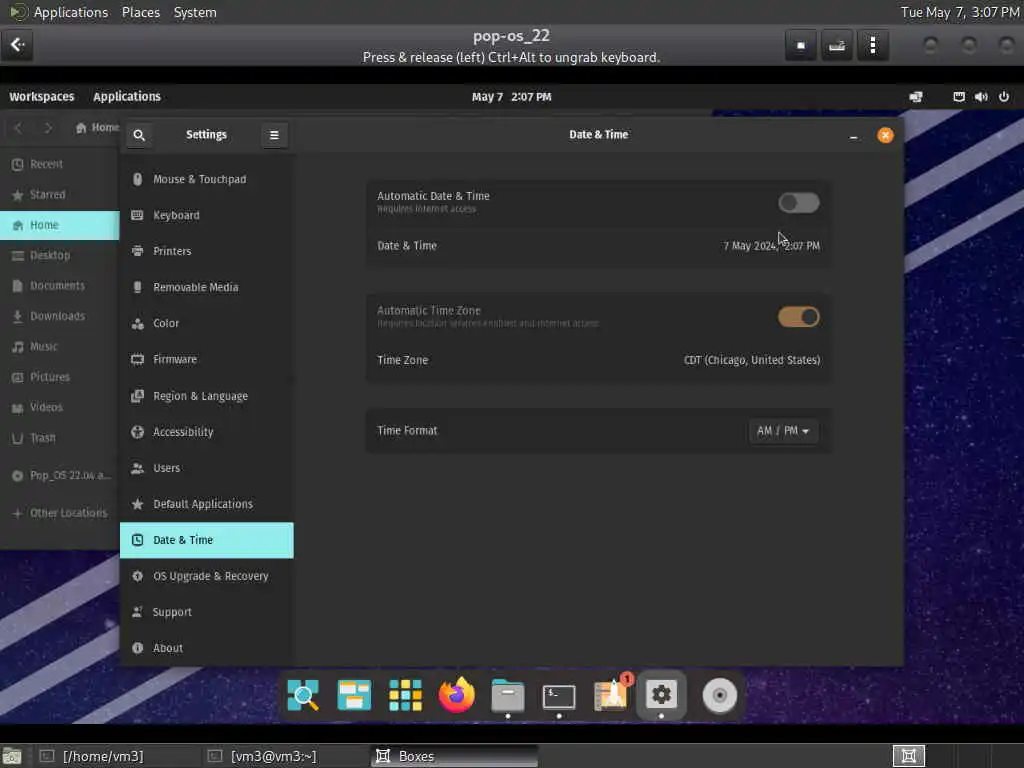Screen dimensions: 1024x768
Task: Click the volume speaker tray icon
Action: [981, 97]
